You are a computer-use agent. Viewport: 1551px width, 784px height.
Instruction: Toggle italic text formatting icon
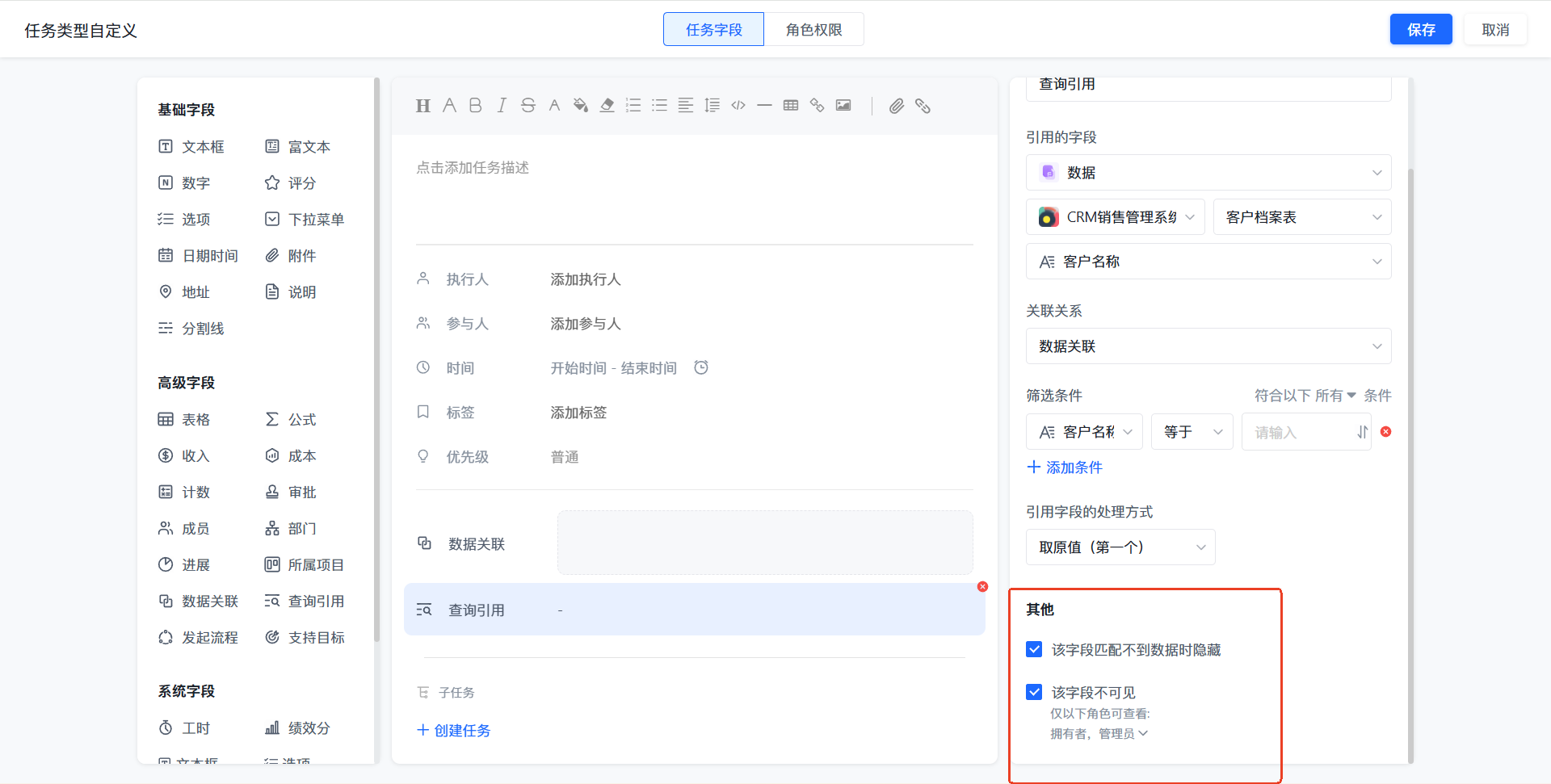[x=502, y=106]
